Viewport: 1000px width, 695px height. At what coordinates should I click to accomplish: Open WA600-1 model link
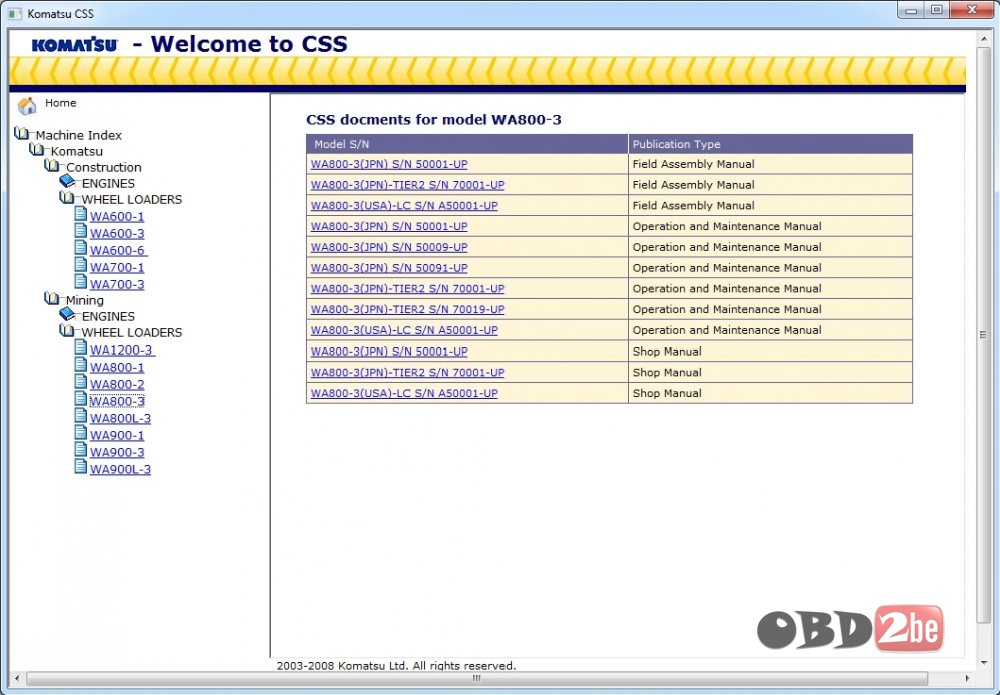coord(117,217)
